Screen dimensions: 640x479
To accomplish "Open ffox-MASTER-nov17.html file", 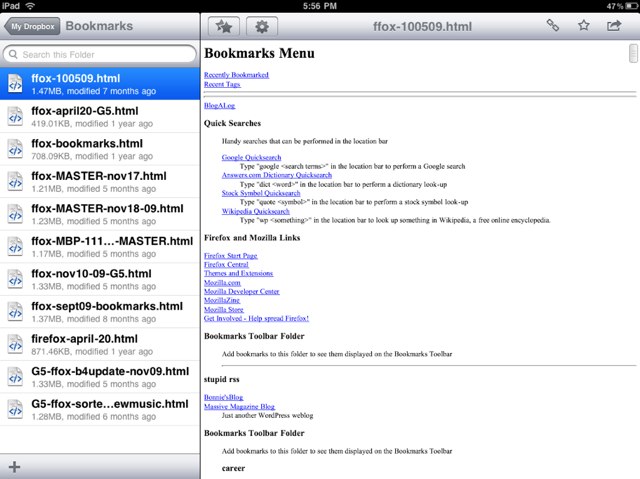I will pyautogui.click(x=100, y=182).
